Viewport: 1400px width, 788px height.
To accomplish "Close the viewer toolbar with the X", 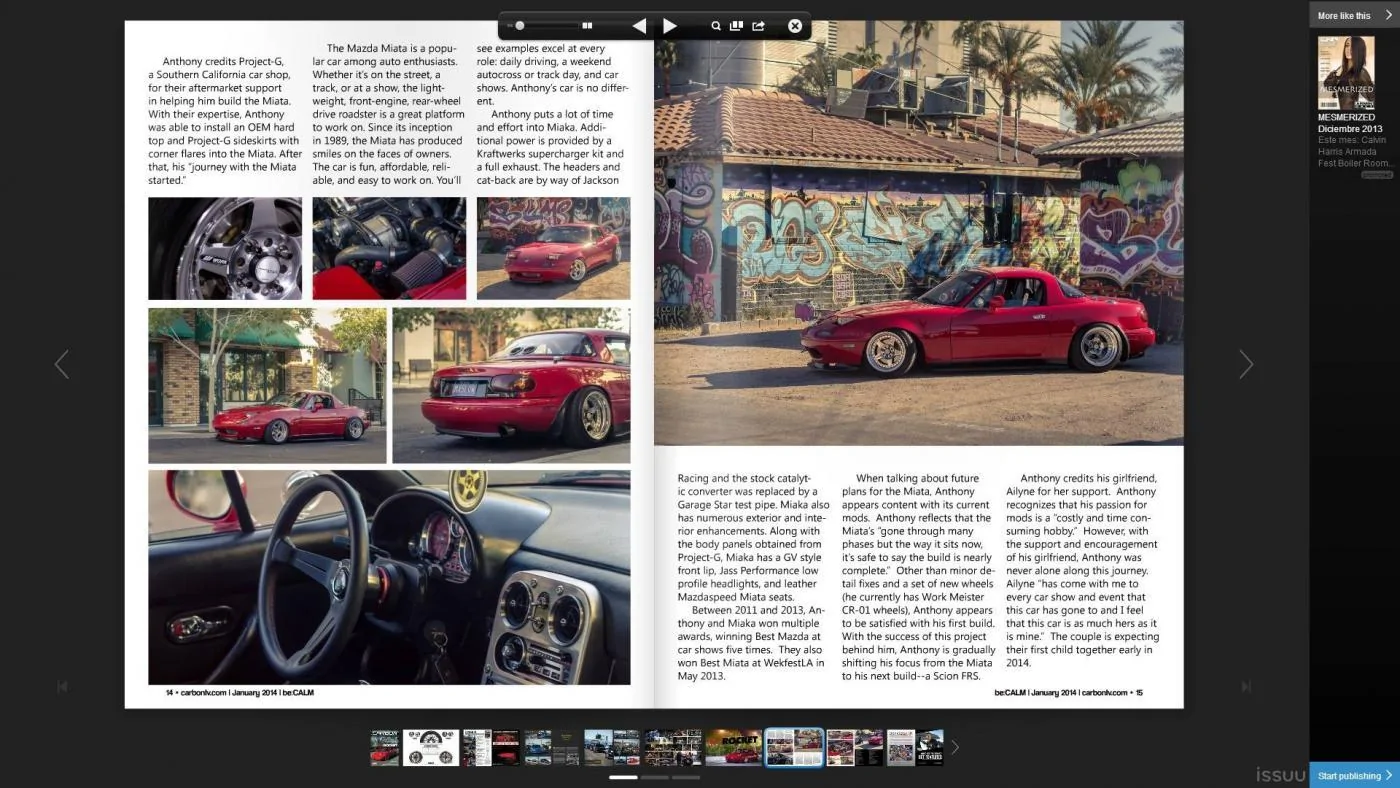I will point(795,26).
